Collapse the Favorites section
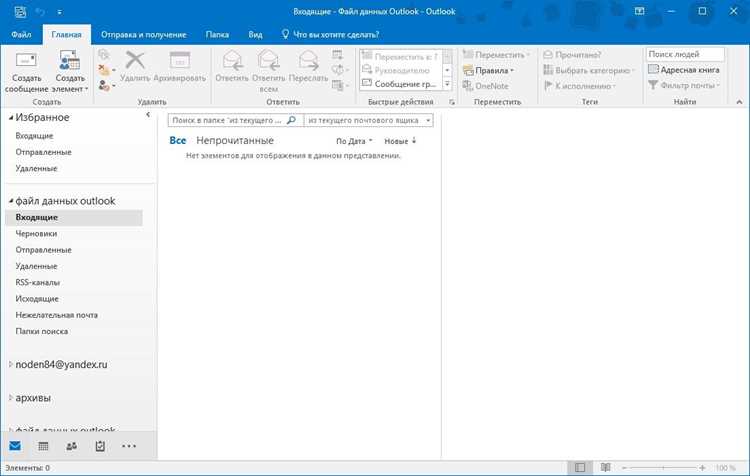Viewport: 750px width, 476px height. tap(11, 118)
